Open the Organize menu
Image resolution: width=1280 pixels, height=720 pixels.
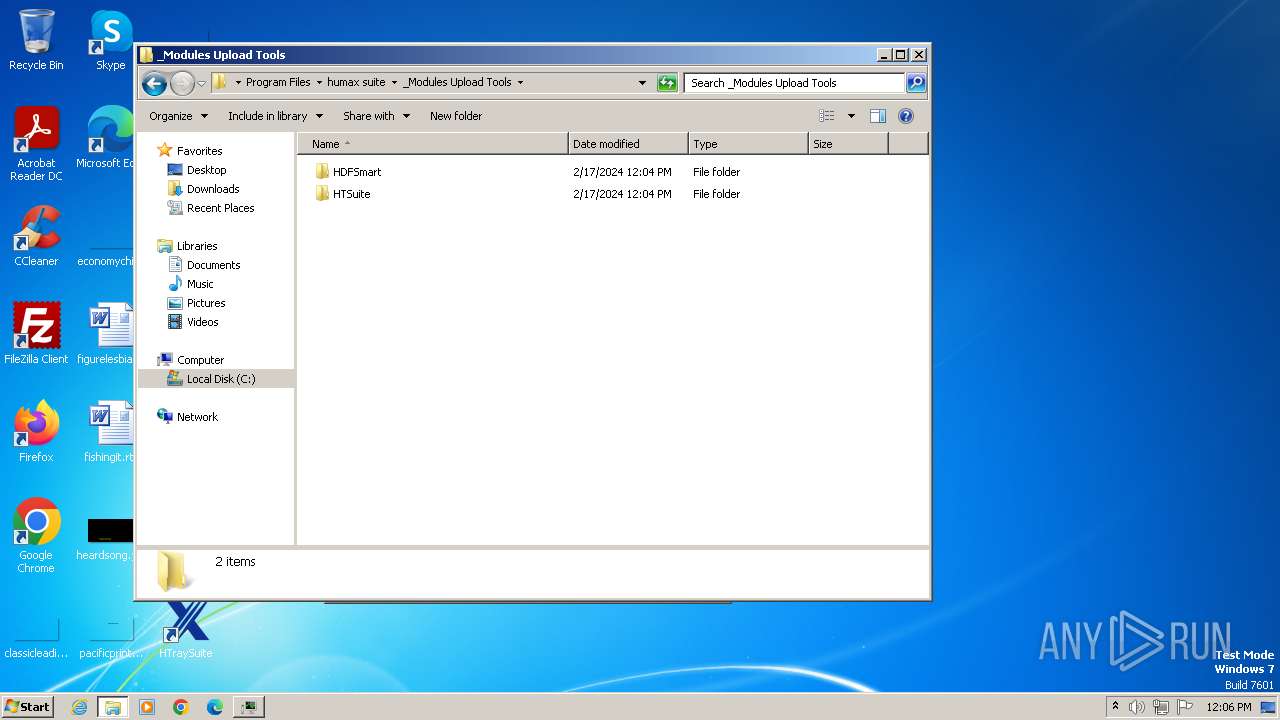178,116
